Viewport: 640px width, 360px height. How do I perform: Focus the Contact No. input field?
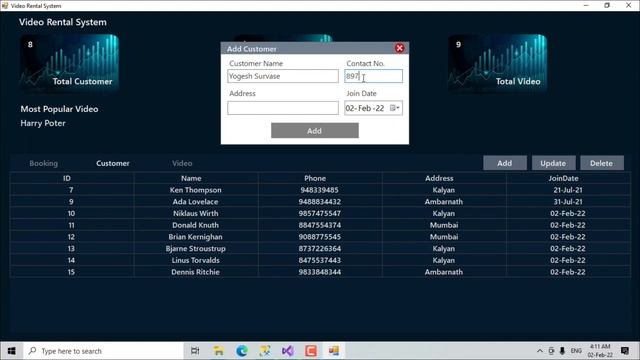pyautogui.click(x=373, y=76)
